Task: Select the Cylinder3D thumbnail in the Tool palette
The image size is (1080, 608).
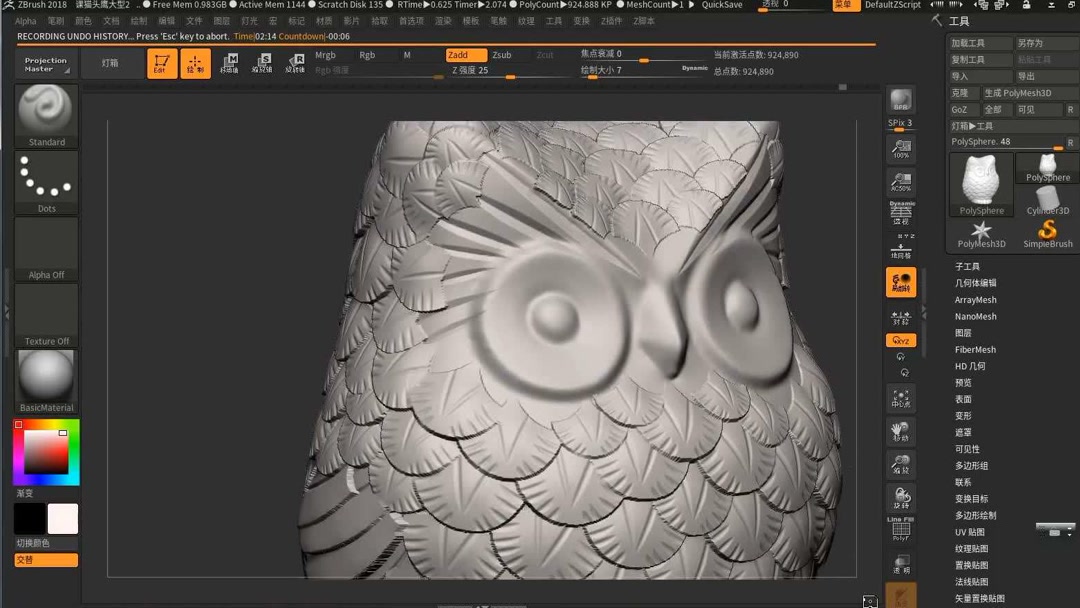Action: tap(1048, 195)
